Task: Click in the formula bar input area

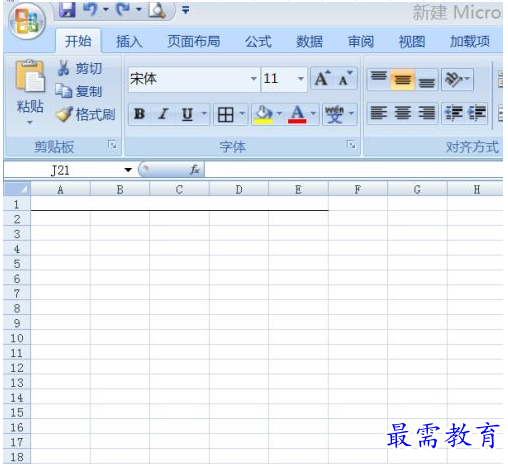Action: coord(353,170)
